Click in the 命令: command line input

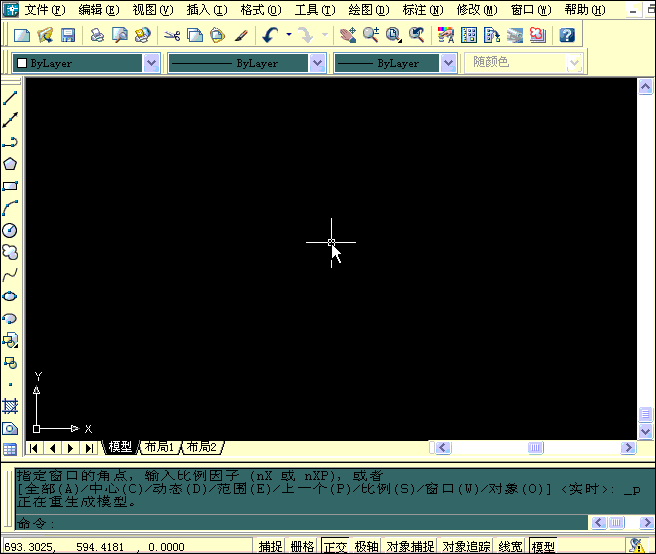point(301,523)
